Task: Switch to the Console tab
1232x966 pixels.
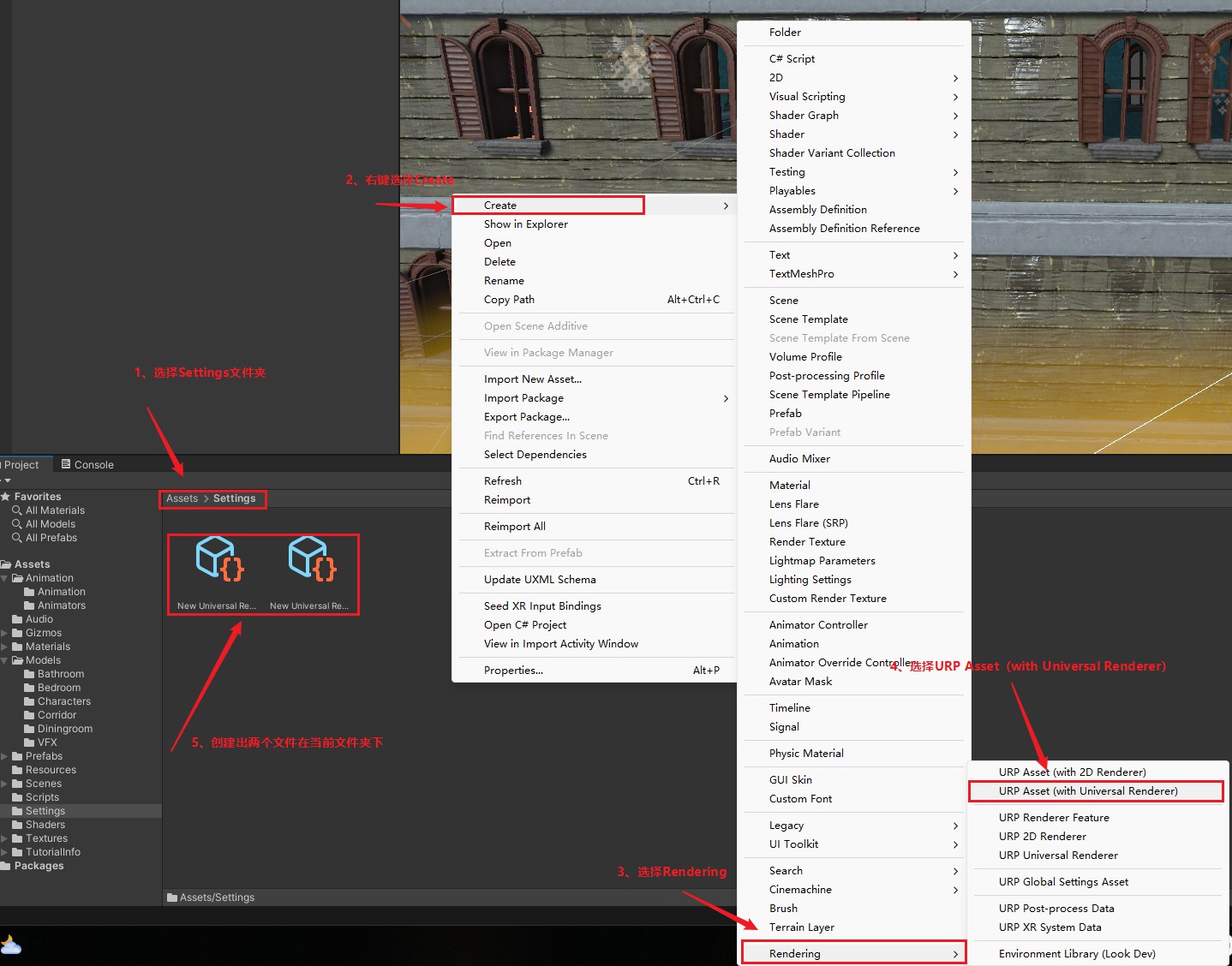Action: click(x=87, y=464)
